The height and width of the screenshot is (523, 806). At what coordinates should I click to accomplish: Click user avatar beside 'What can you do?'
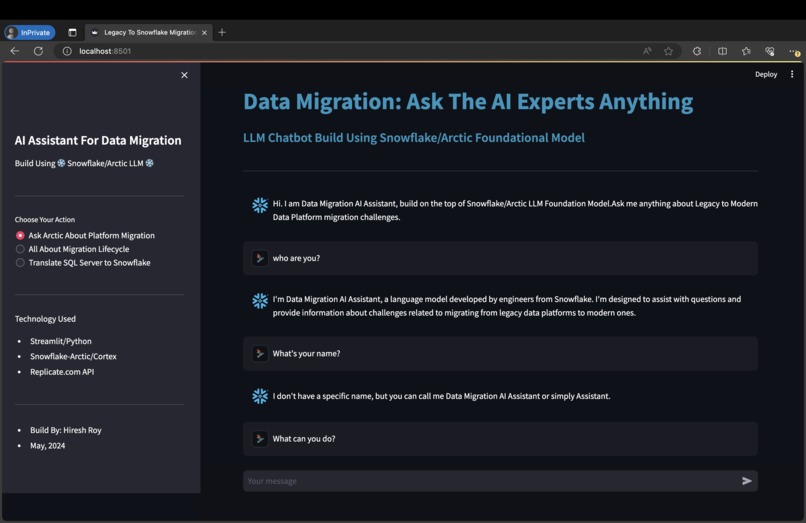[x=260, y=439]
